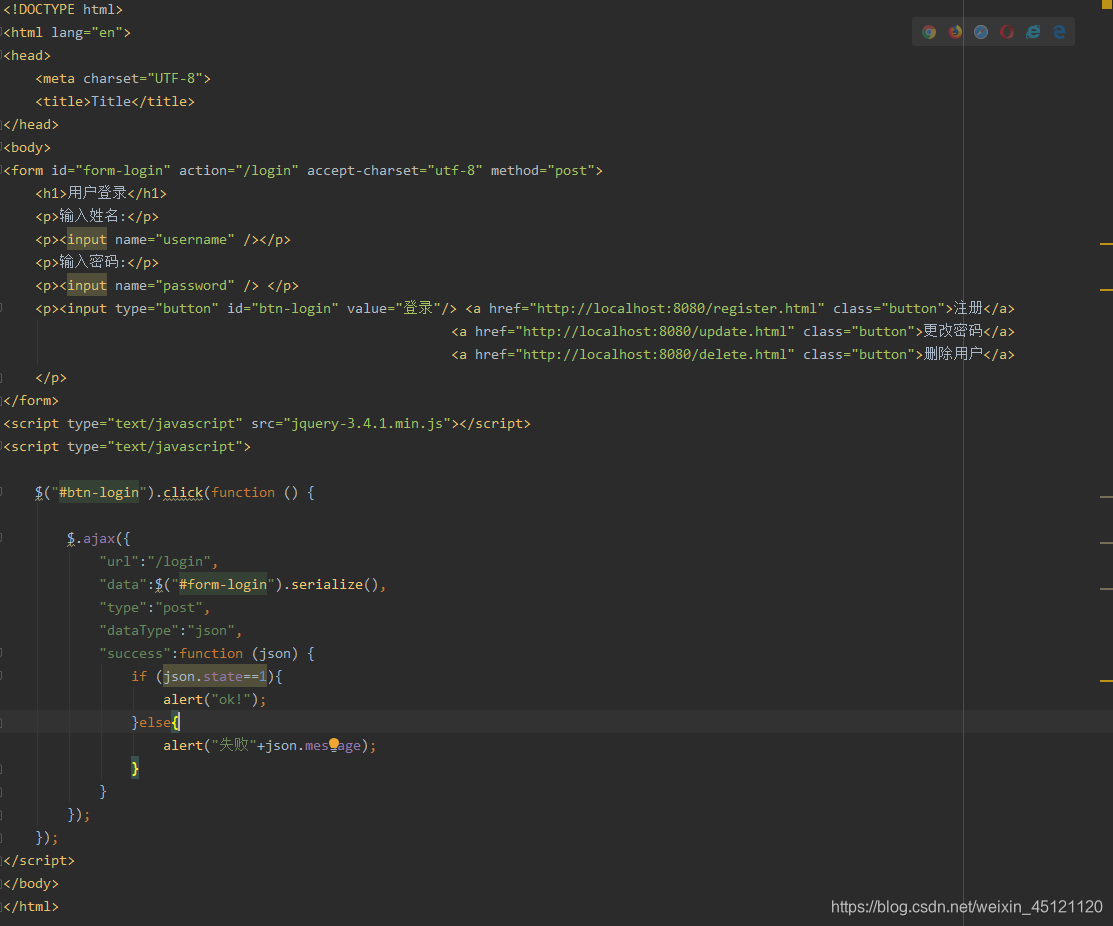The width and height of the screenshot is (1113, 926).
Task: Click highlighted input tag on the username line
Action: pyautogui.click(x=87, y=239)
